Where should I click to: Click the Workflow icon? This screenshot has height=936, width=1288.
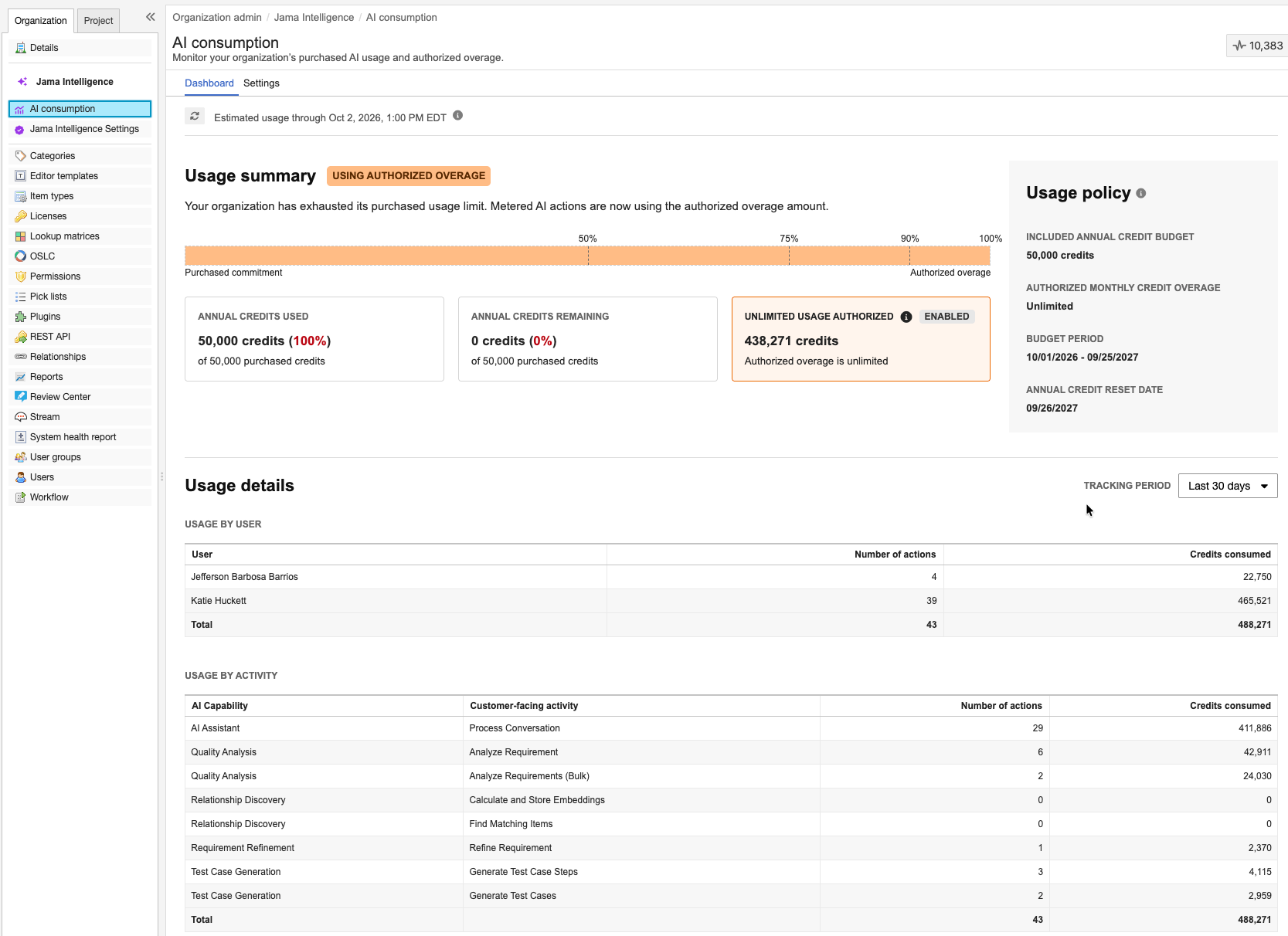click(21, 497)
